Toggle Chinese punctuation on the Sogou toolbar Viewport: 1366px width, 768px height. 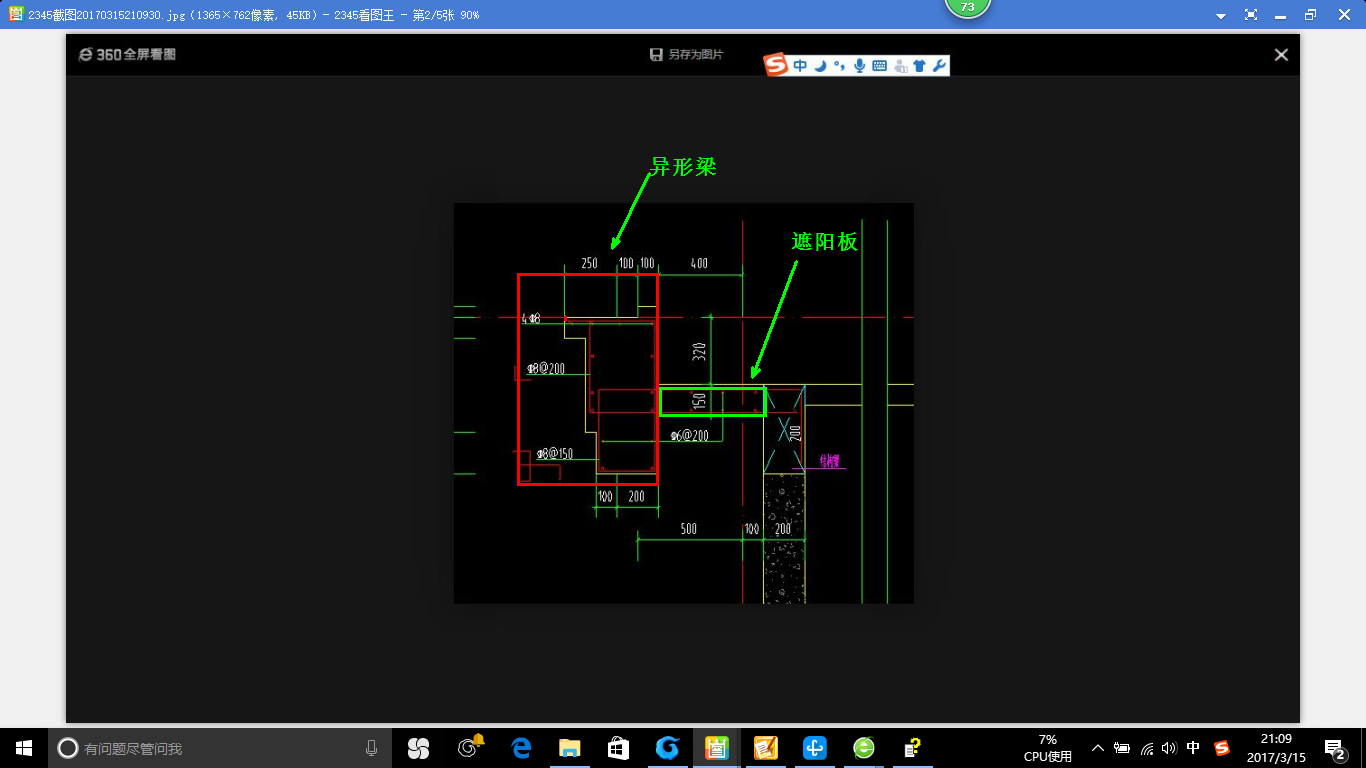pos(840,66)
